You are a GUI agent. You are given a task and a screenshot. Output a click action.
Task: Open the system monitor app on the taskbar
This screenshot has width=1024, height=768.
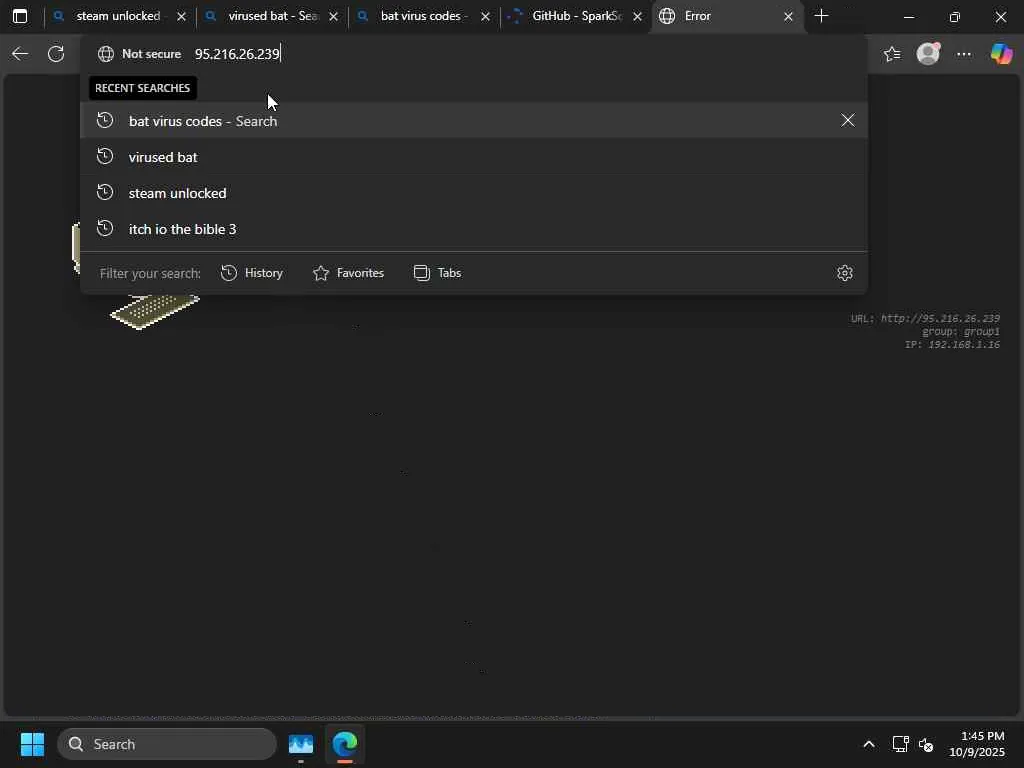[x=301, y=744]
